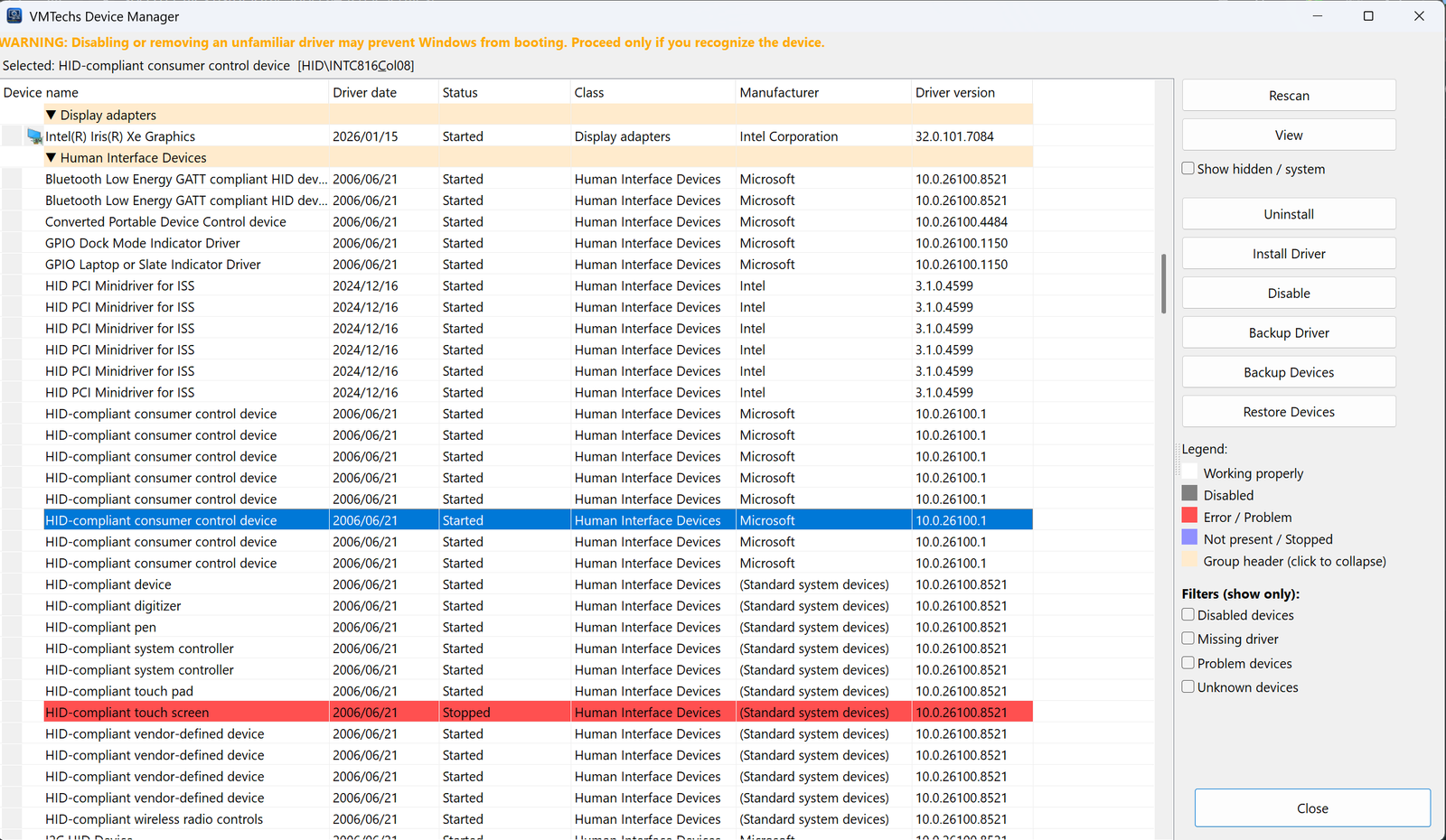Select Converted Portable Device Control device row
The width and height of the screenshot is (1446, 840).
tap(538, 221)
